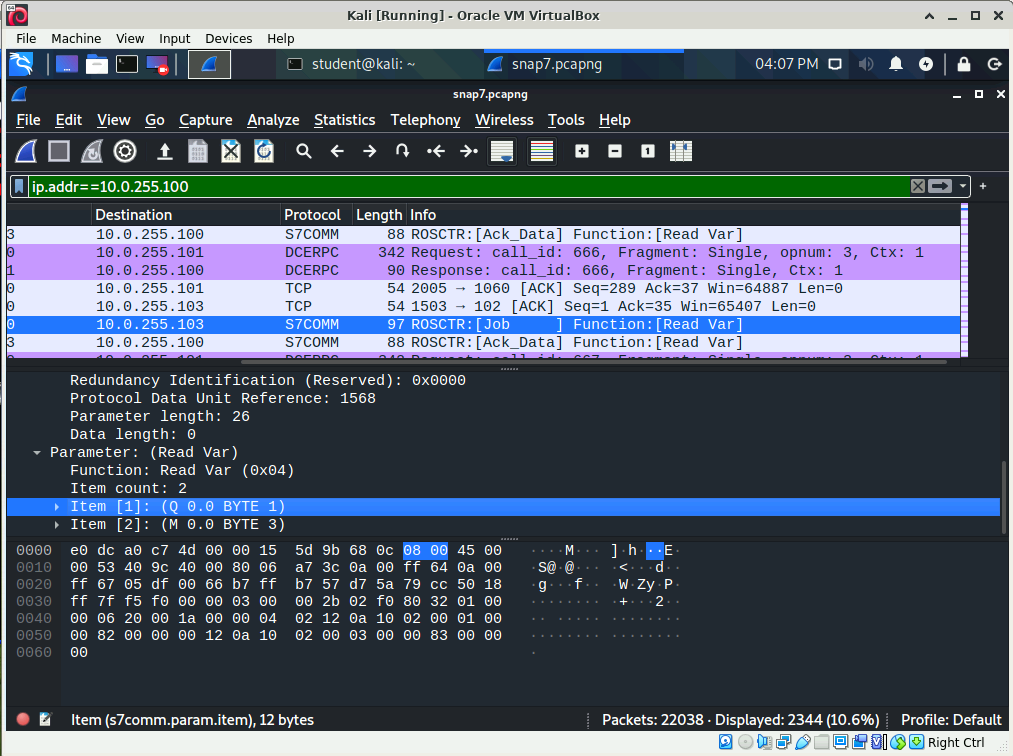Zoom in the packet text
This screenshot has width=1013, height=756.
coord(581,151)
